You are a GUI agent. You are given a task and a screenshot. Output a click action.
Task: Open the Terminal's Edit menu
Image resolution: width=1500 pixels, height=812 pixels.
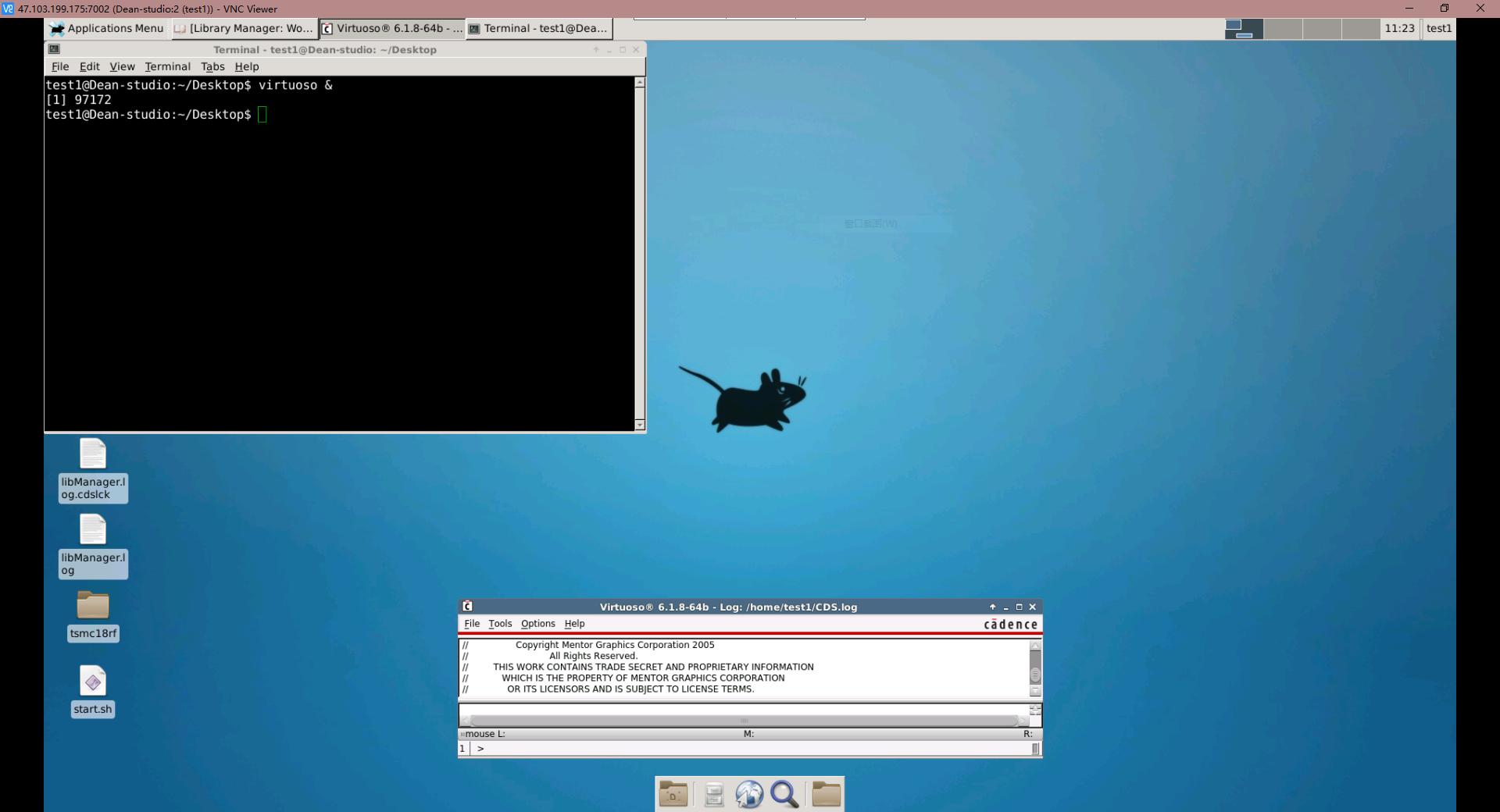coord(90,67)
